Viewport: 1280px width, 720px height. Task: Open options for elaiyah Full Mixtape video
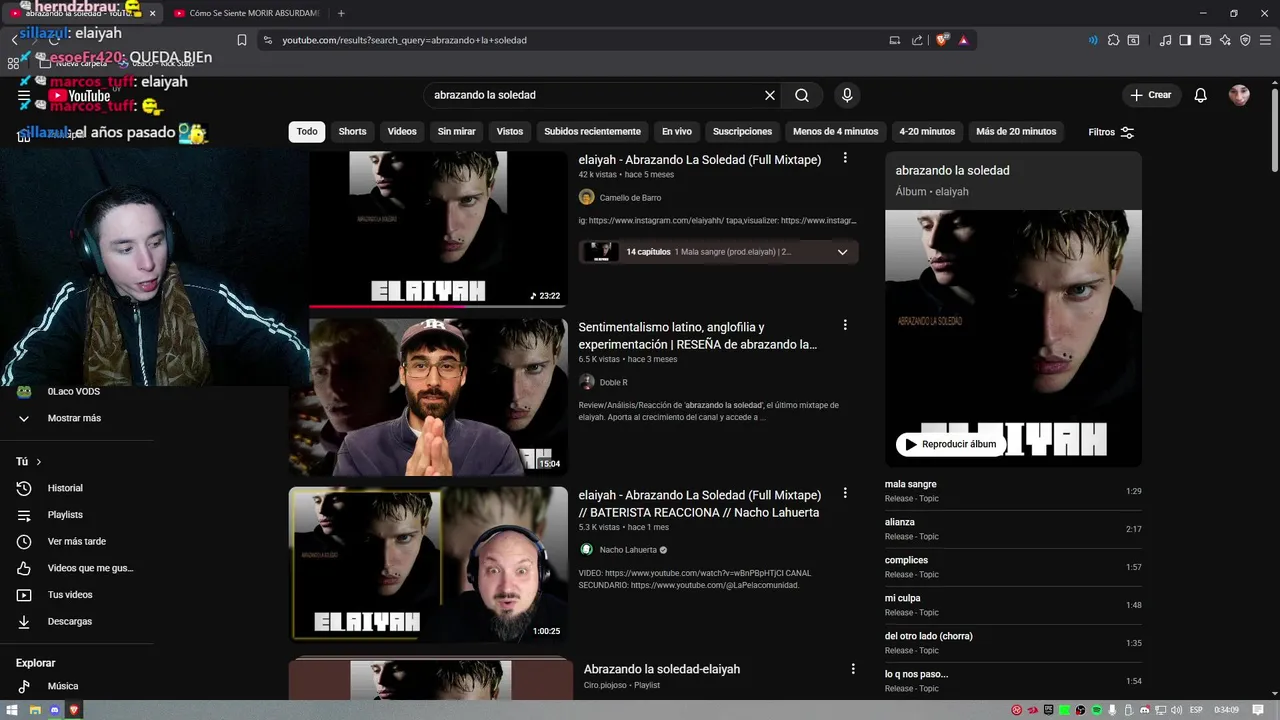(845, 158)
